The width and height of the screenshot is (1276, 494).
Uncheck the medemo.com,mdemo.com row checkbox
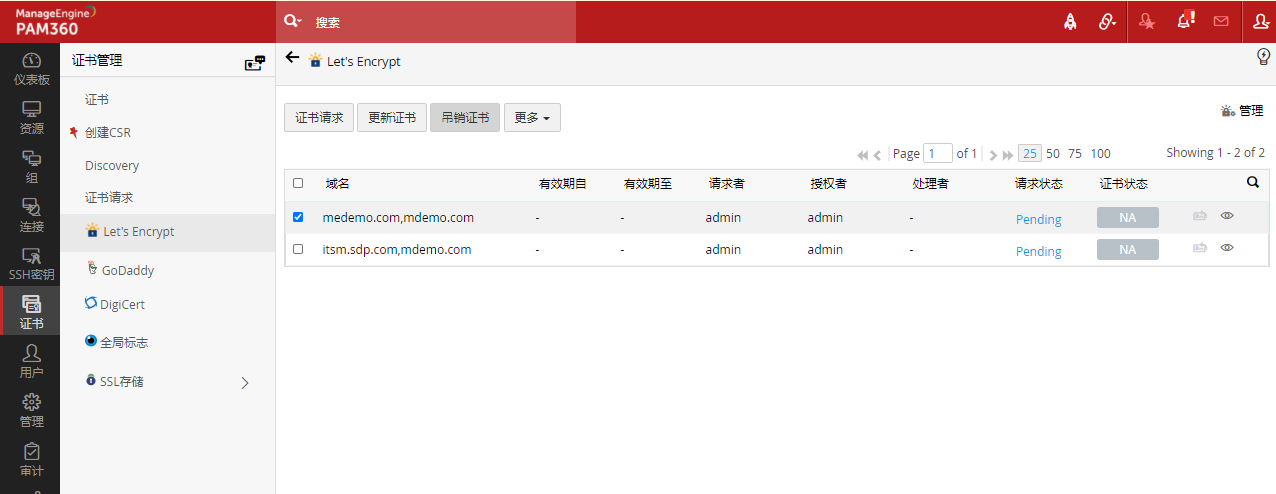[298, 217]
